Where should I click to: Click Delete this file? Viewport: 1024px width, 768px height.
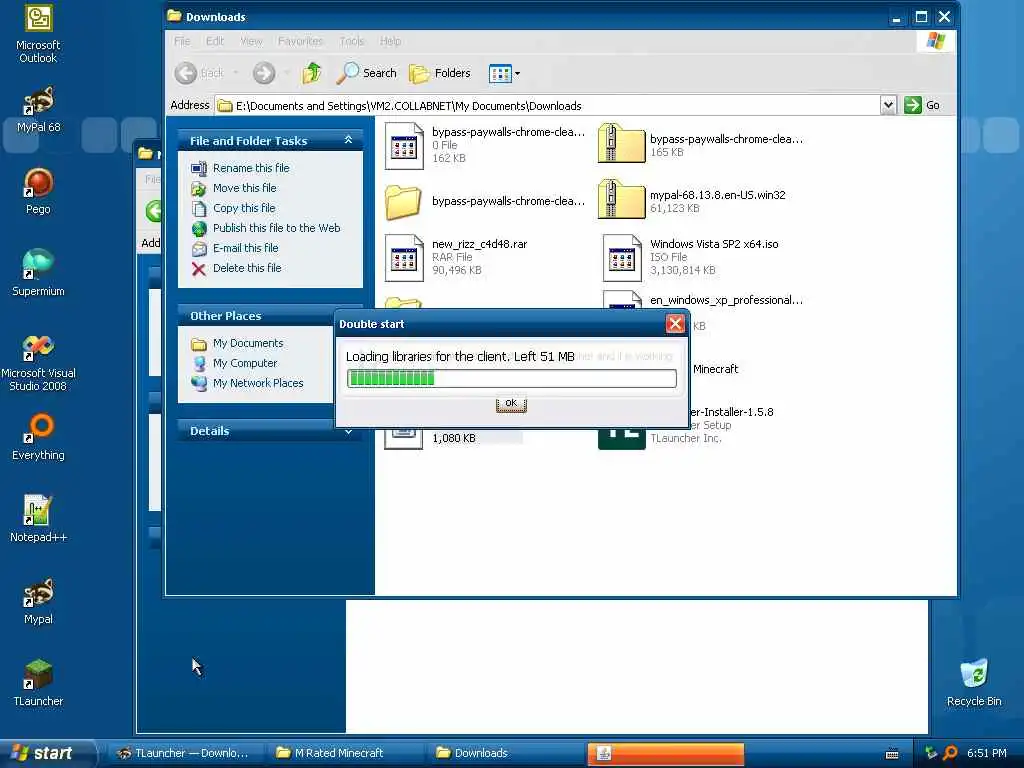point(247,268)
